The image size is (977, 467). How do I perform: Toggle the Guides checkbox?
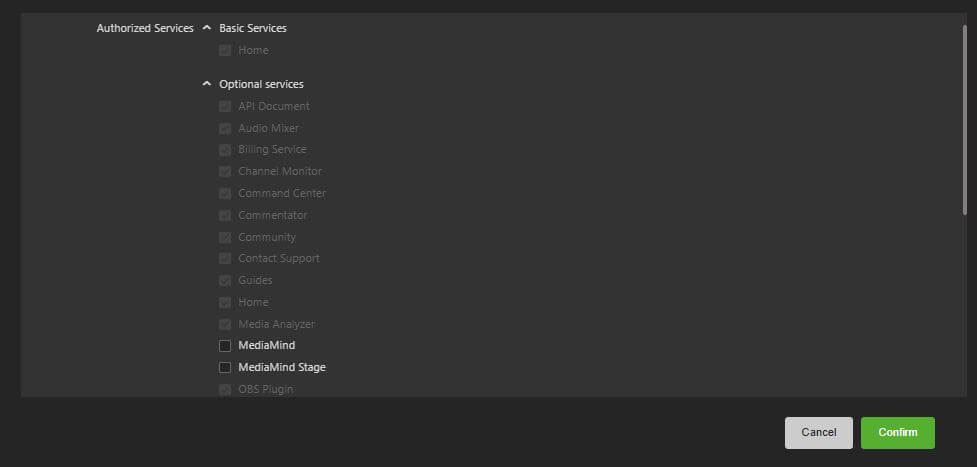click(225, 281)
